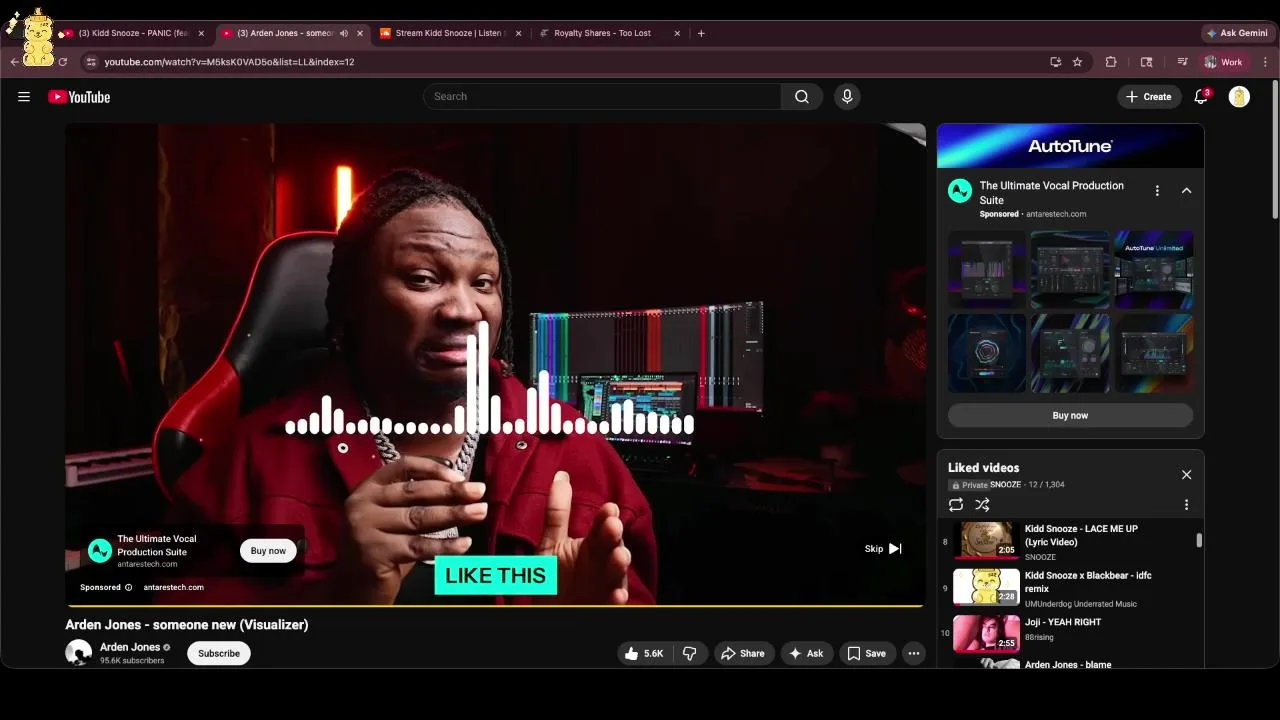1280x720 pixels.
Task: Start voice search with microphone icon
Action: [x=847, y=97]
